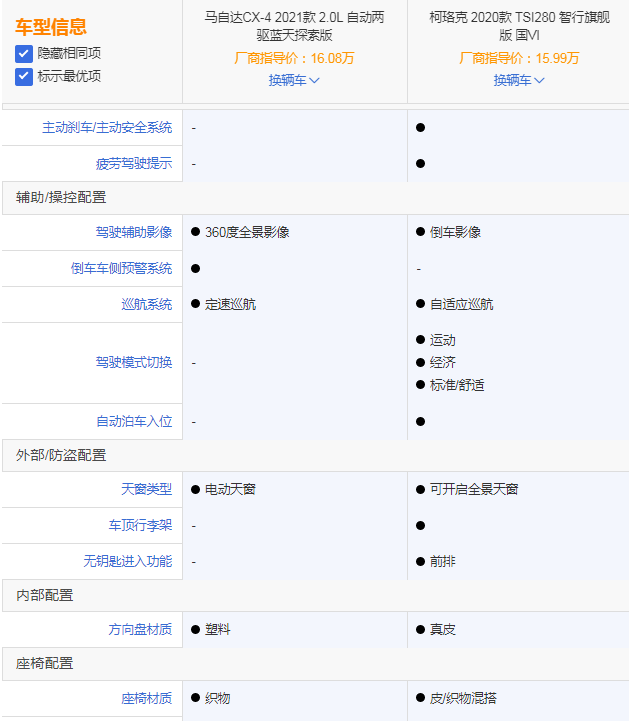Open the 倒车车侧预警系统 link

click(x=121, y=268)
